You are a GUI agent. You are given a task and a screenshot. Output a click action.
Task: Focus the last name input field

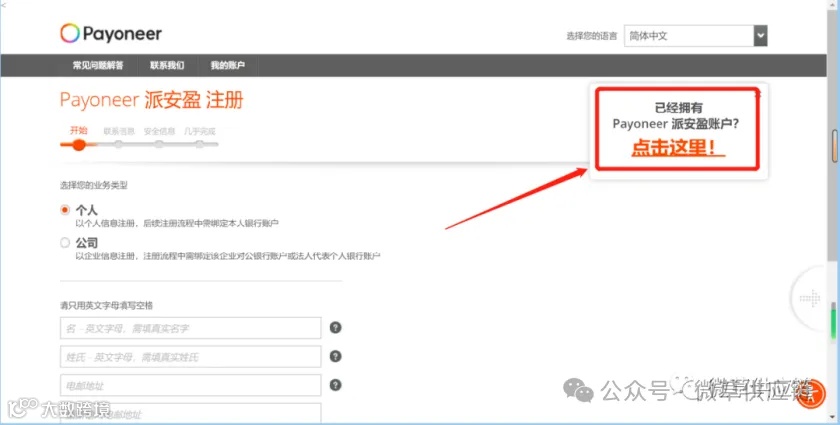pos(190,356)
